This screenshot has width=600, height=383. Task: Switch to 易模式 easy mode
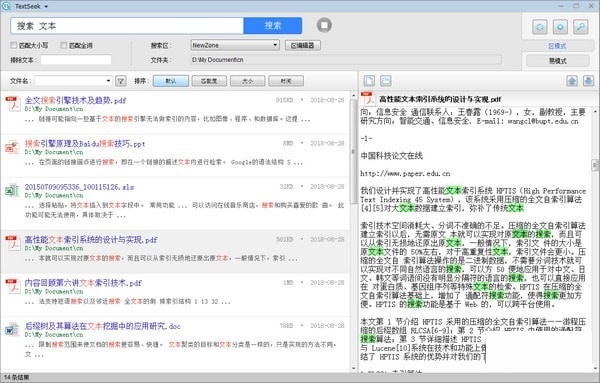pos(557,61)
